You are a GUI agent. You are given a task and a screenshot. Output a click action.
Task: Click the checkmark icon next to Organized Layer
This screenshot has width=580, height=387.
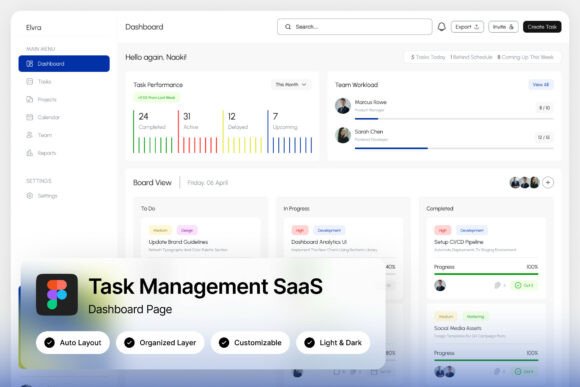point(129,343)
